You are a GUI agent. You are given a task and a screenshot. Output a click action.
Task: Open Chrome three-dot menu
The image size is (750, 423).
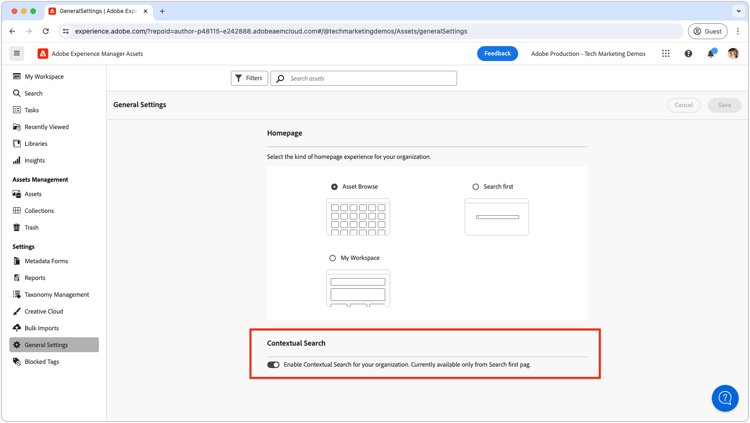coord(738,31)
